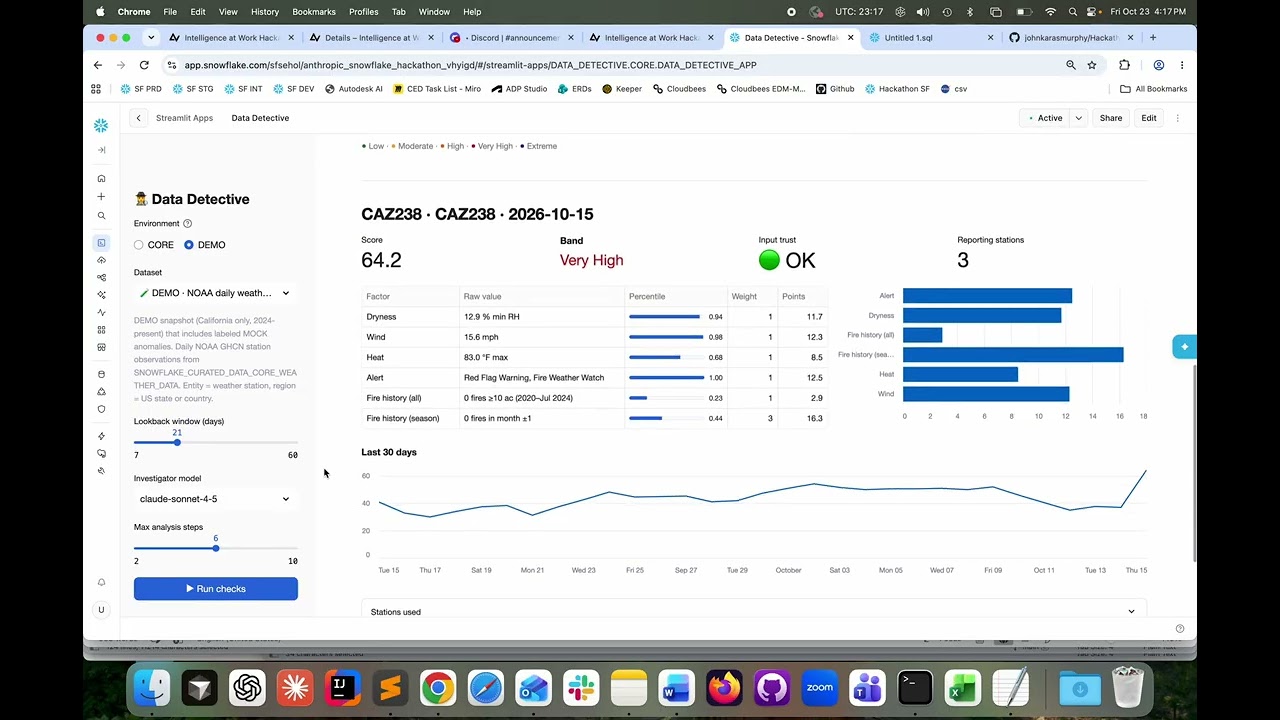Screen dimensions: 1280x720
Task: Click the Snowflake logo in sidebar
Action: [x=101, y=125]
